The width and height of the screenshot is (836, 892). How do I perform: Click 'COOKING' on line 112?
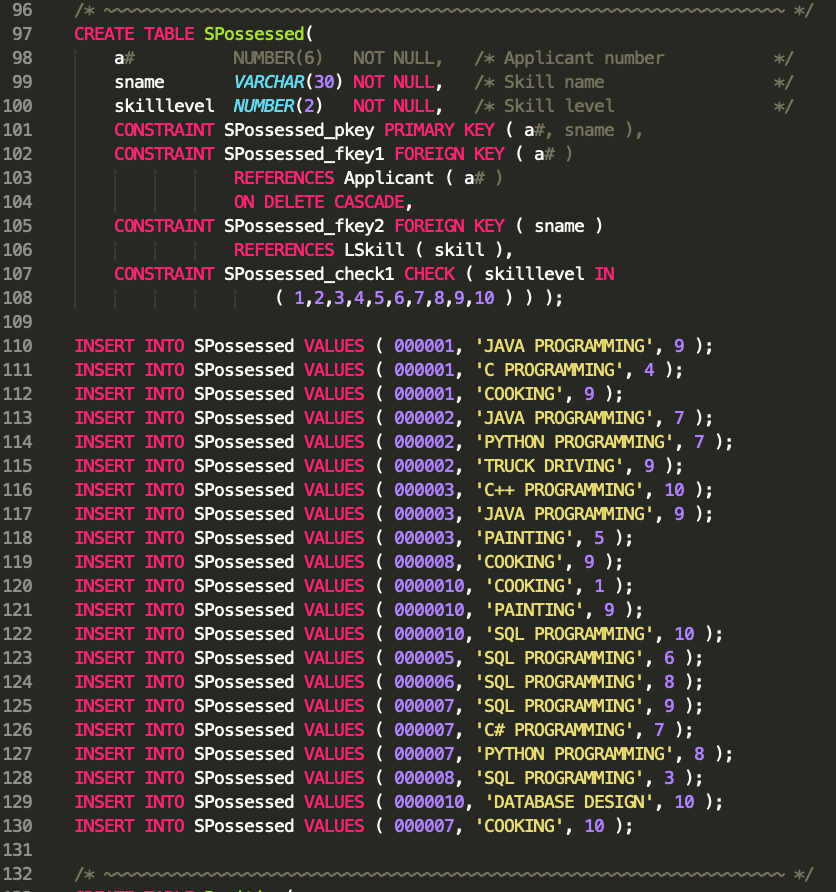click(520, 394)
